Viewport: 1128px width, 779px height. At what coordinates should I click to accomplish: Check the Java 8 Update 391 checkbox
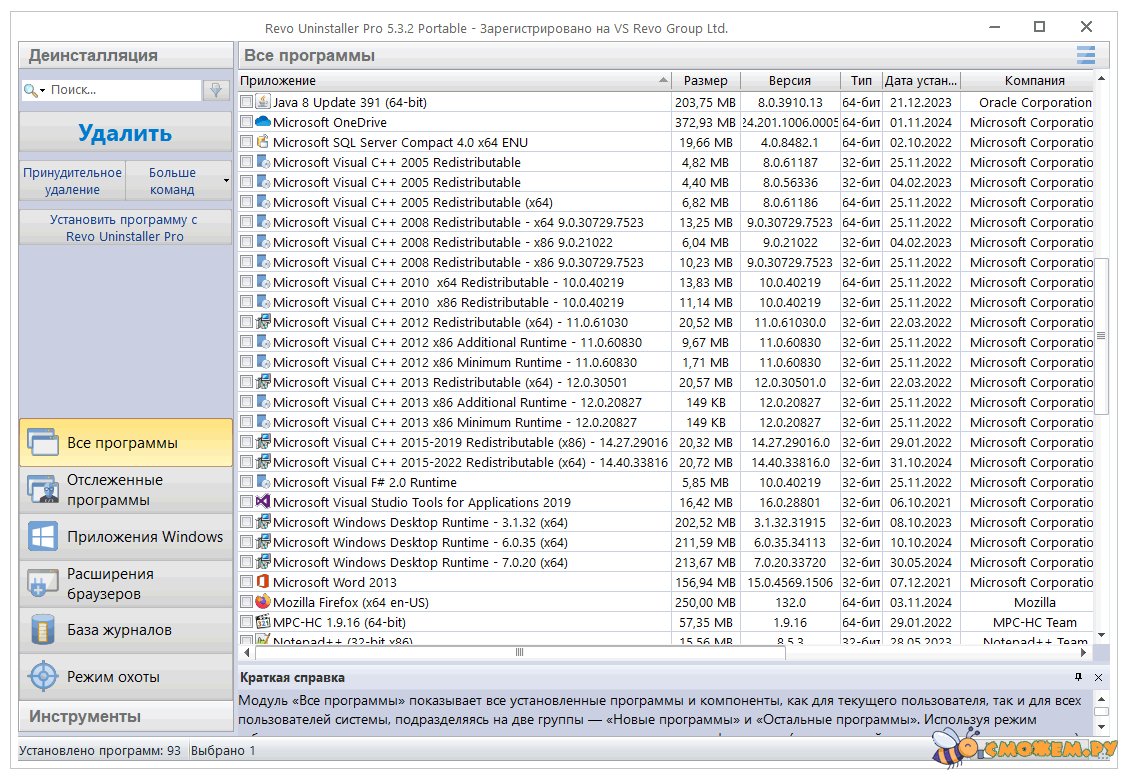pyautogui.click(x=247, y=102)
